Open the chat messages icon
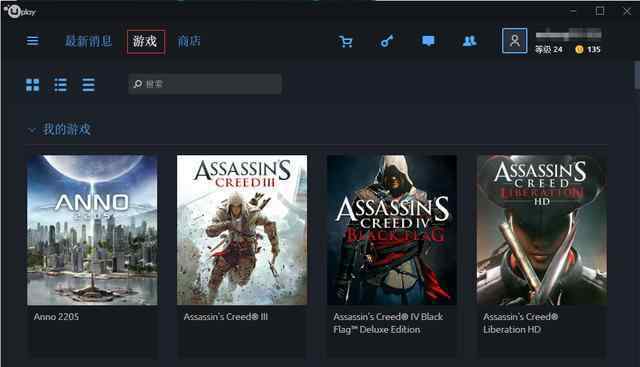 click(428, 41)
